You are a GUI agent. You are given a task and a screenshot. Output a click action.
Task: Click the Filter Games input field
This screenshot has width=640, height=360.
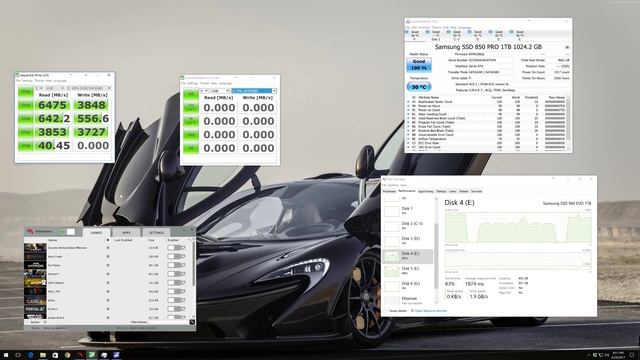(168, 322)
